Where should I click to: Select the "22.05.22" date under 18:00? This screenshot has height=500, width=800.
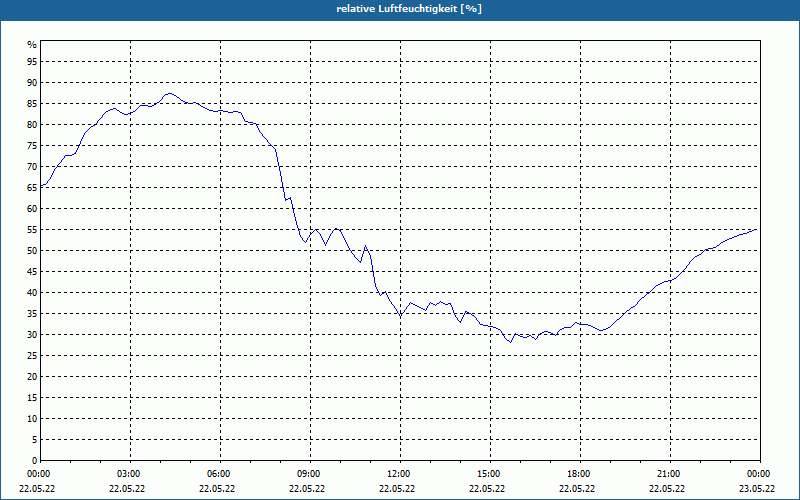pyautogui.click(x=577, y=489)
